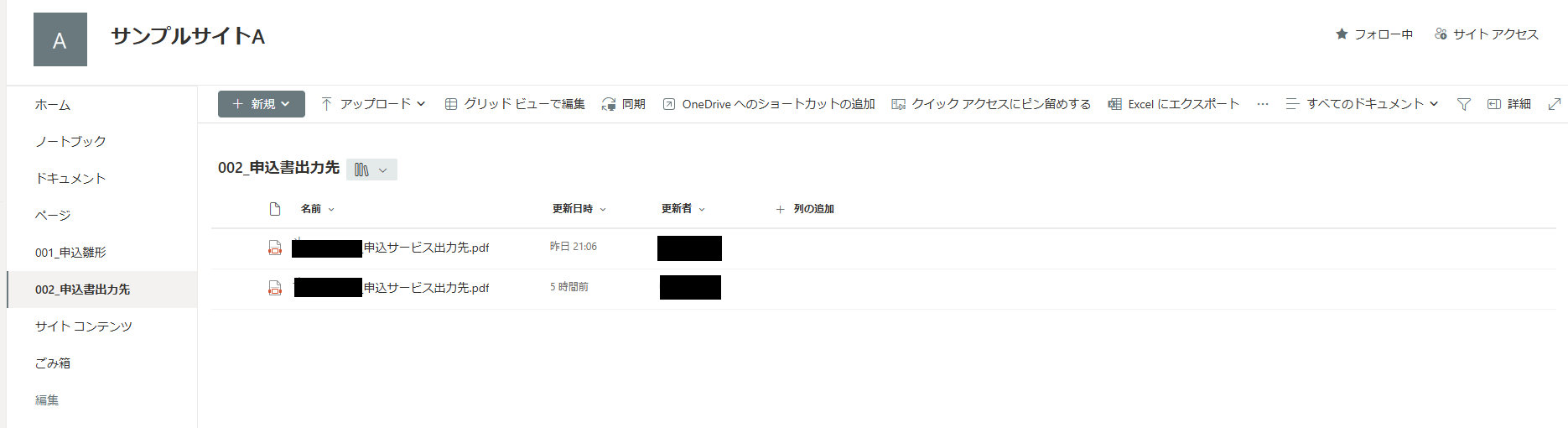The image size is (1568, 428).
Task: Open ページ in side navigation
Action: click(x=53, y=216)
